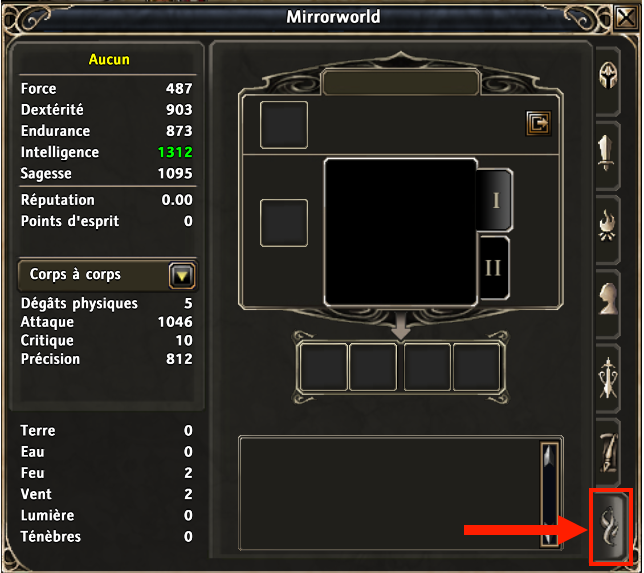
Task: Click the description box scrollbar track
Action: click(x=549, y=495)
